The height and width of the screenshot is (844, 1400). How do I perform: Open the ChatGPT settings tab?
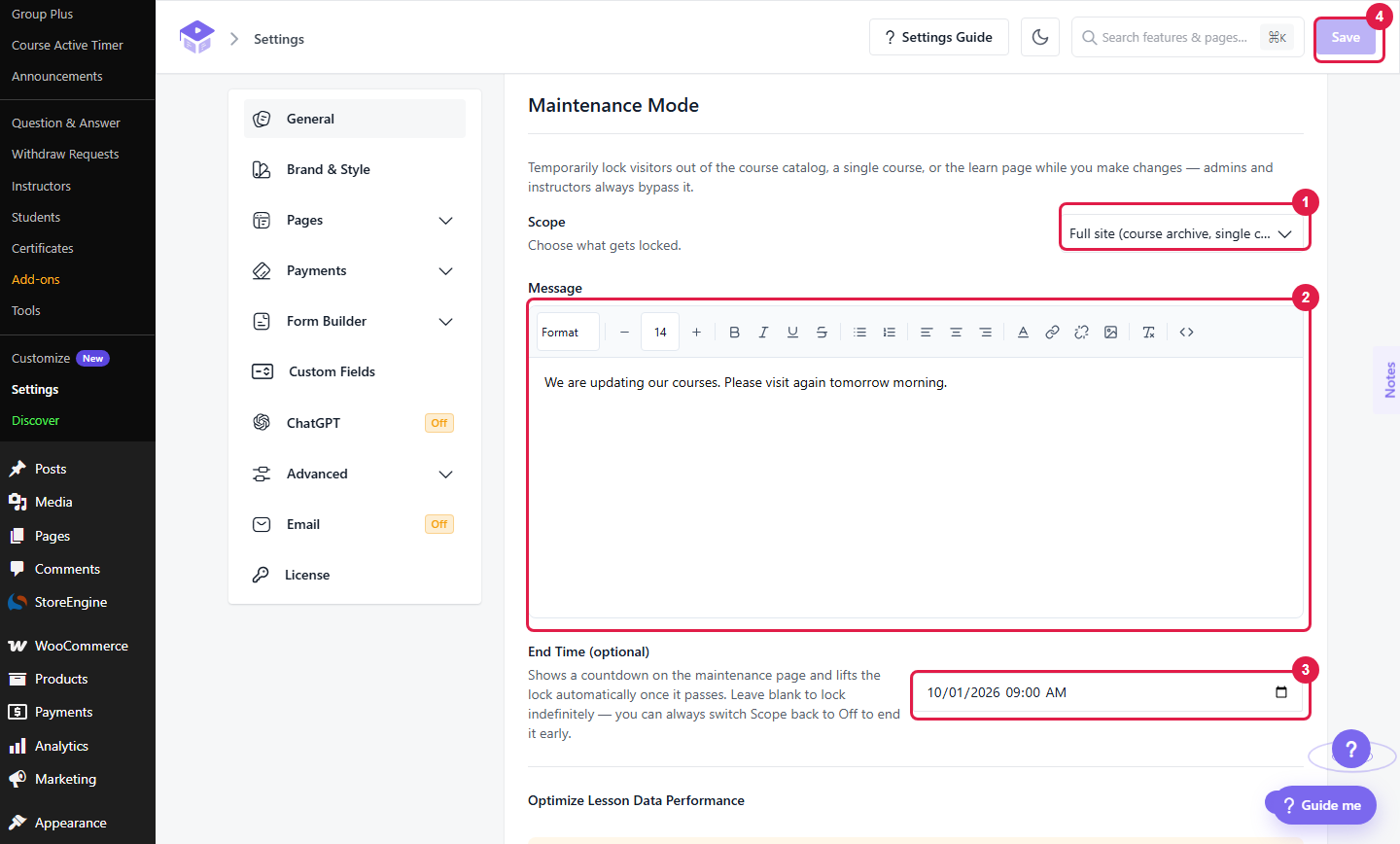[355, 423]
